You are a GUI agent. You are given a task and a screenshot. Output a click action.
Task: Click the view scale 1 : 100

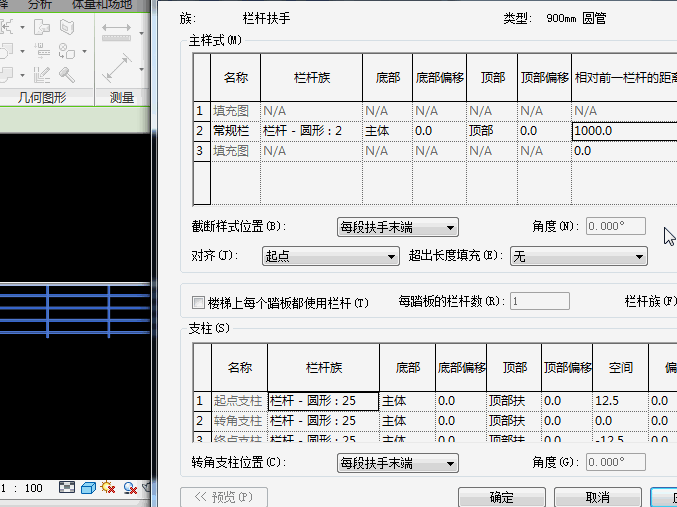click(22, 488)
